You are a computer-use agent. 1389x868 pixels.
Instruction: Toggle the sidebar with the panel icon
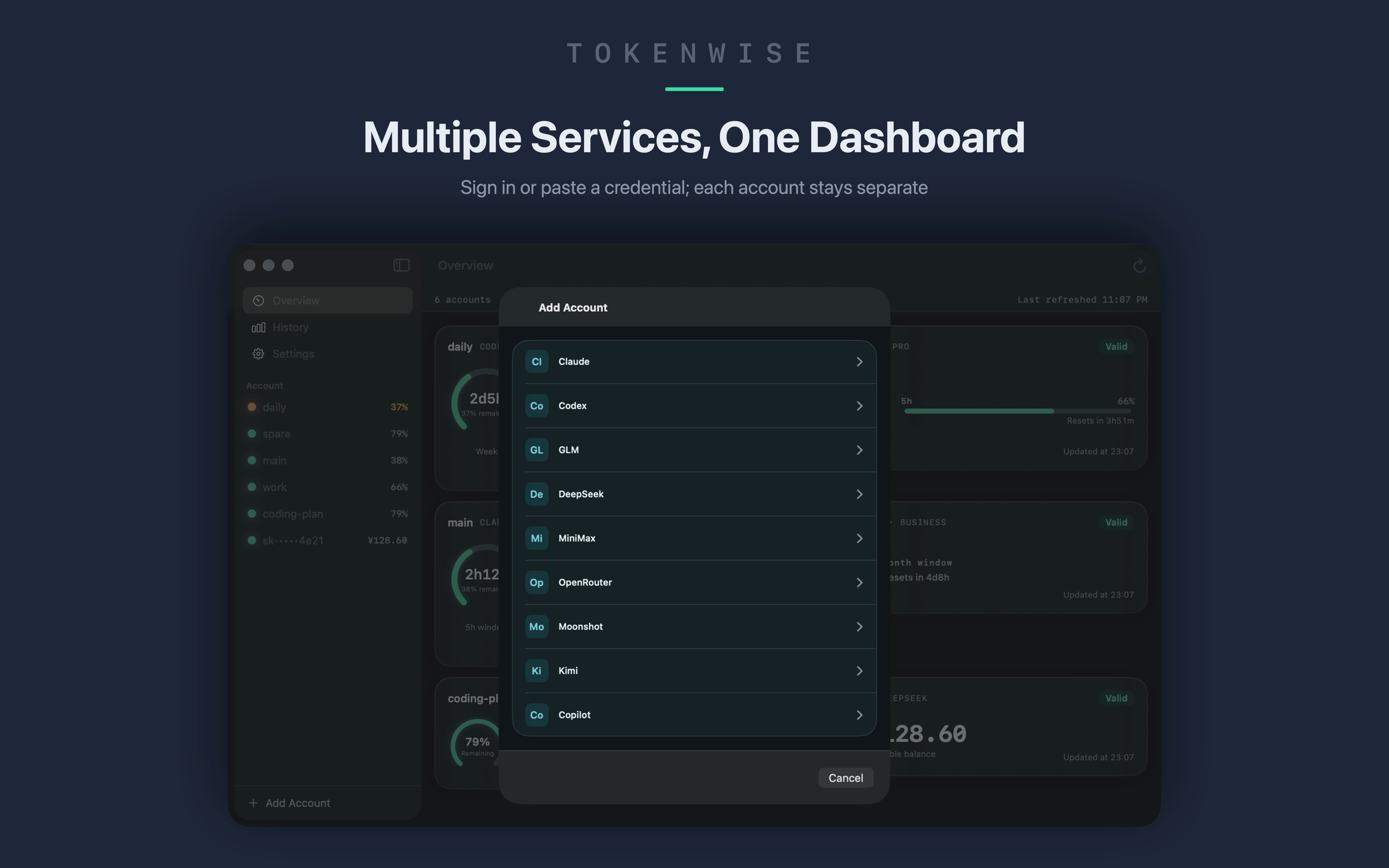pos(401,265)
